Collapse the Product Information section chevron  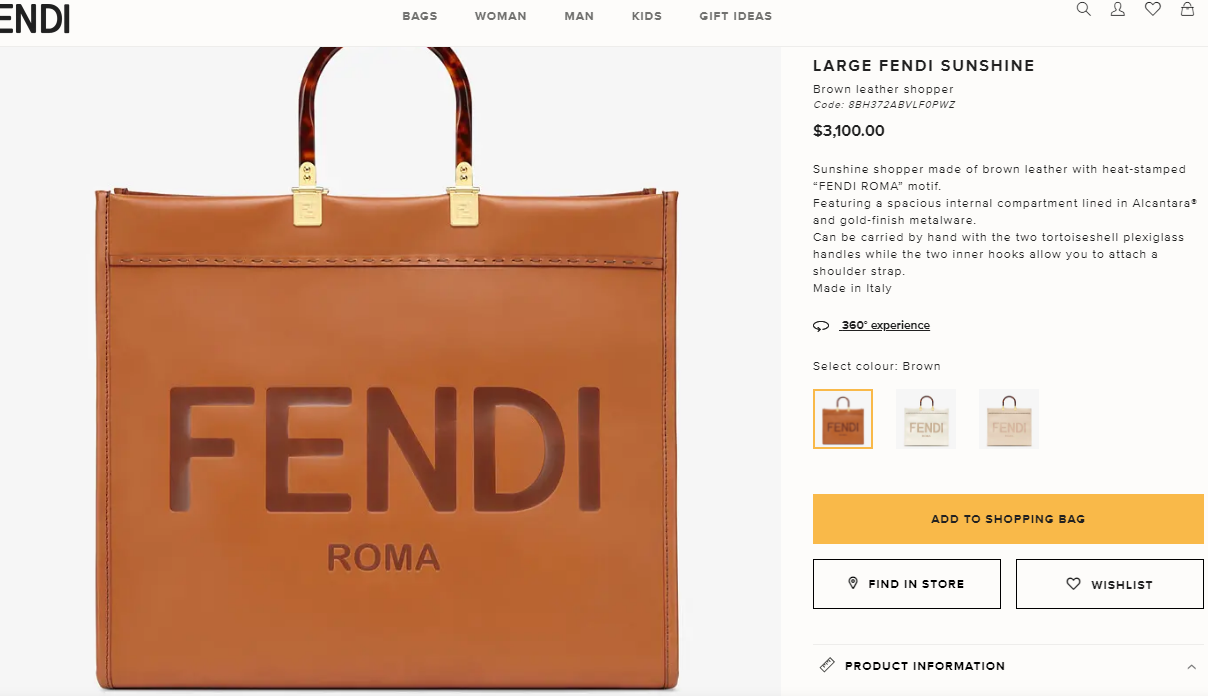pyautogui.click(x=1191, y=667)
